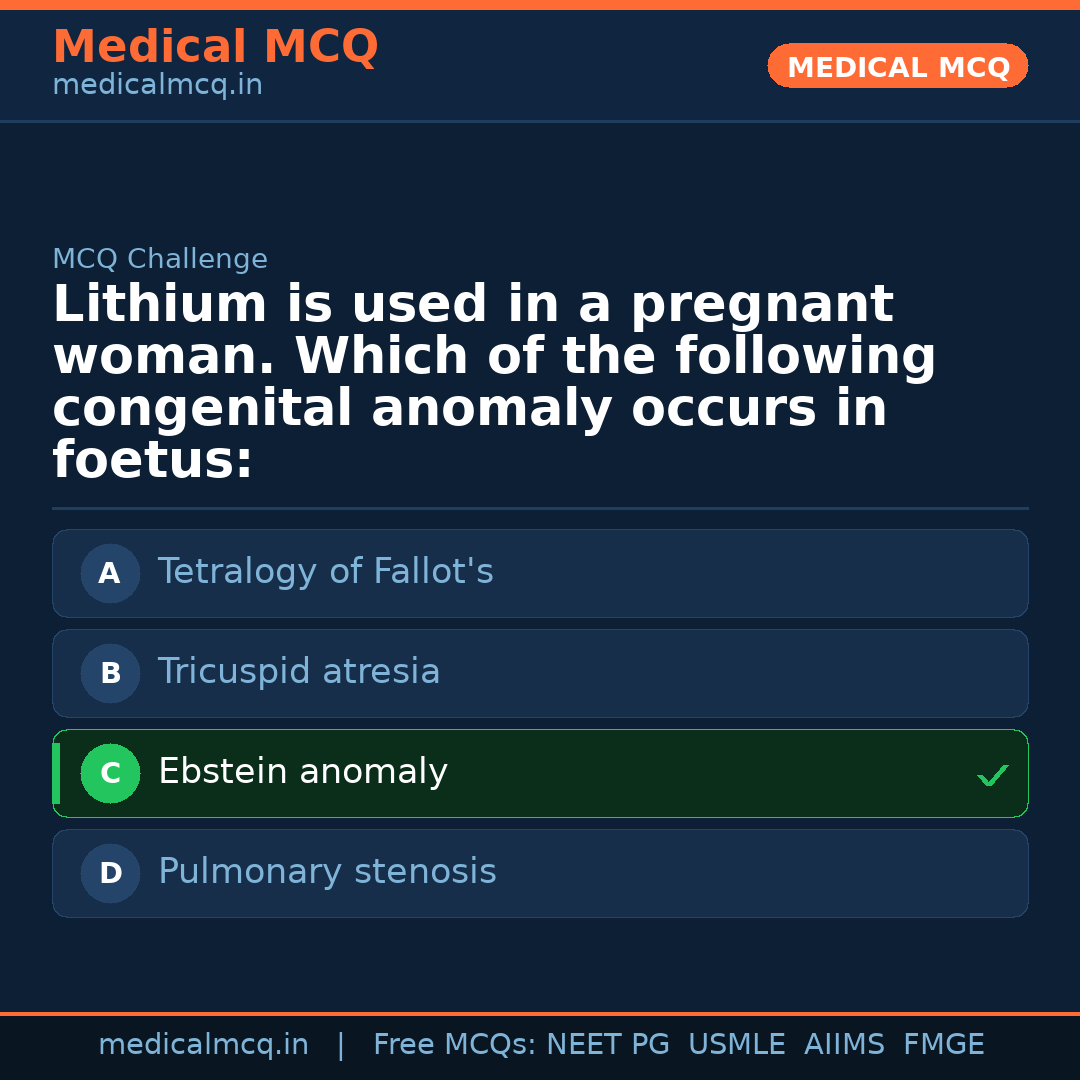Click the Medical MCQ header title

(215, 47)
